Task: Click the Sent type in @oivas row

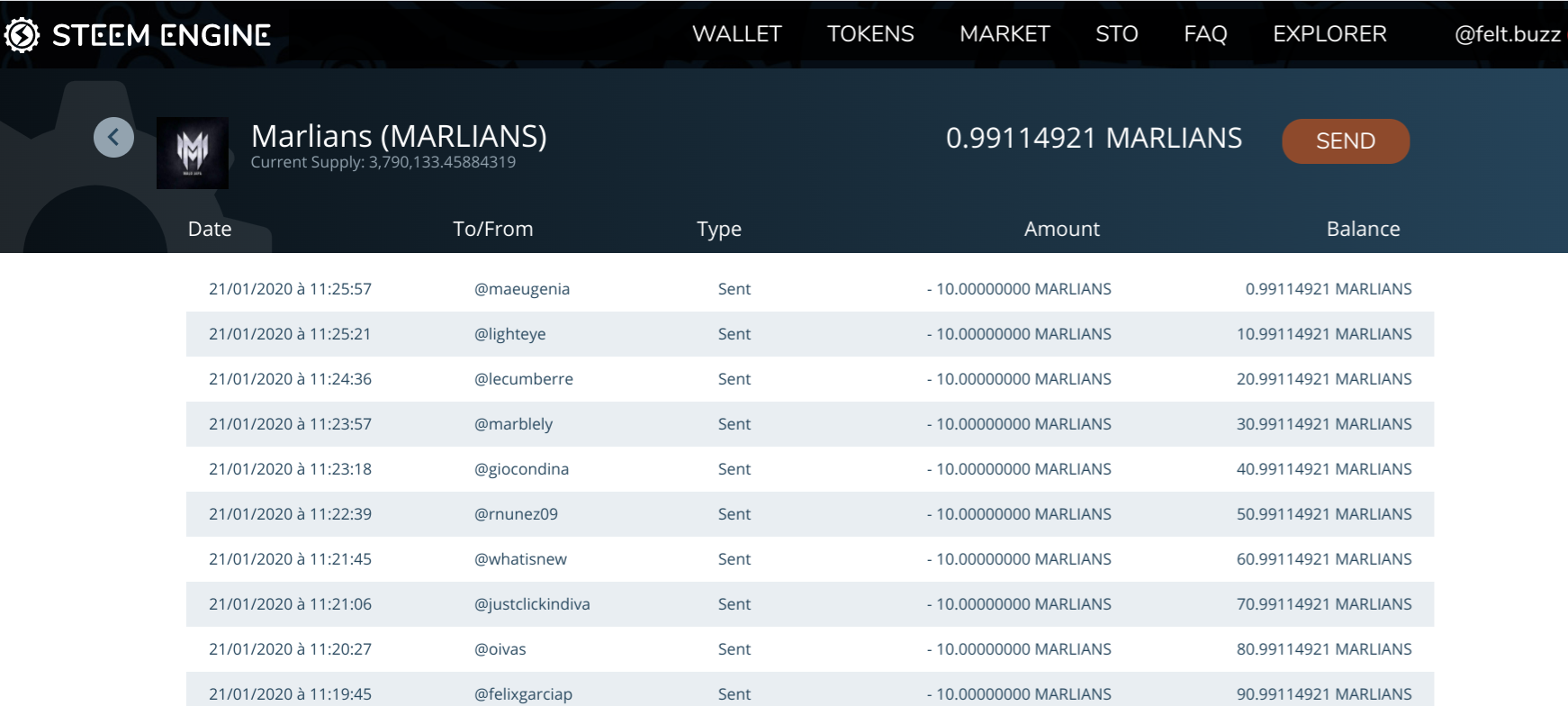Action: (734, 649)
